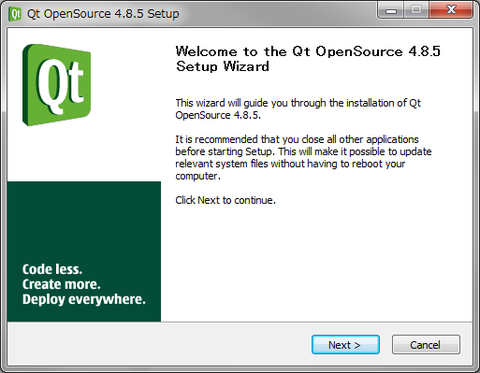Click the 'Deploy everywhere.' slogan text
Screen dimensions: 480x373
point(84,299)
